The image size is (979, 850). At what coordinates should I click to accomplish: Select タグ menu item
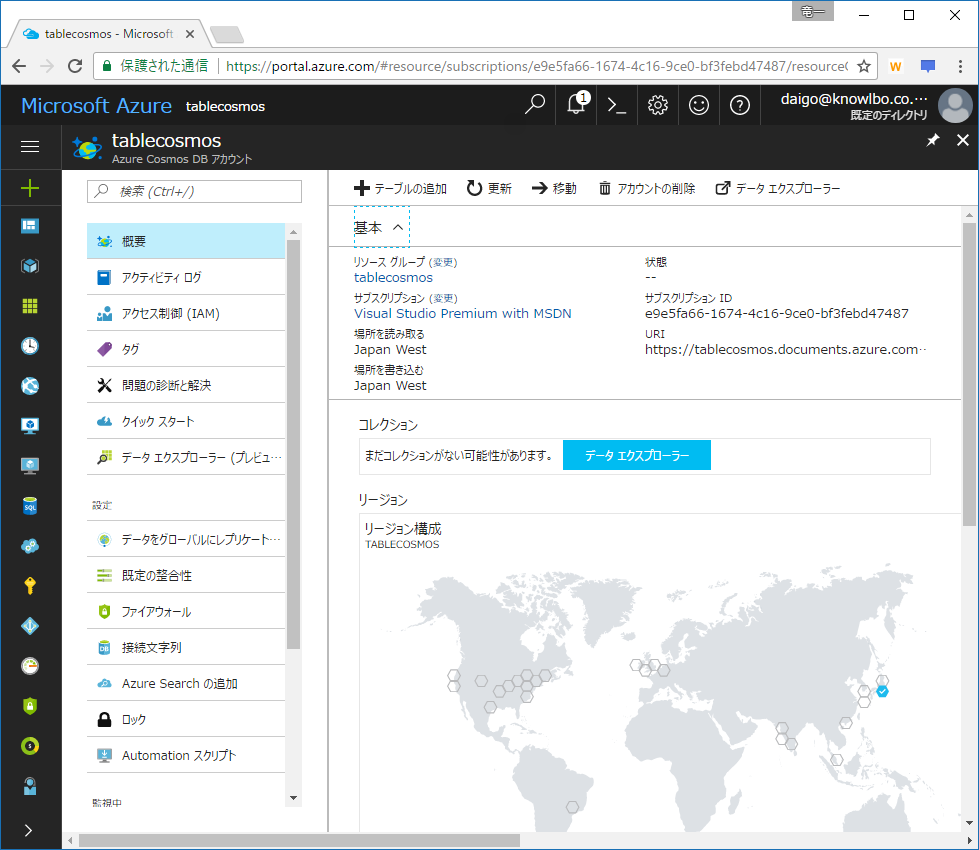click(186, 349)
